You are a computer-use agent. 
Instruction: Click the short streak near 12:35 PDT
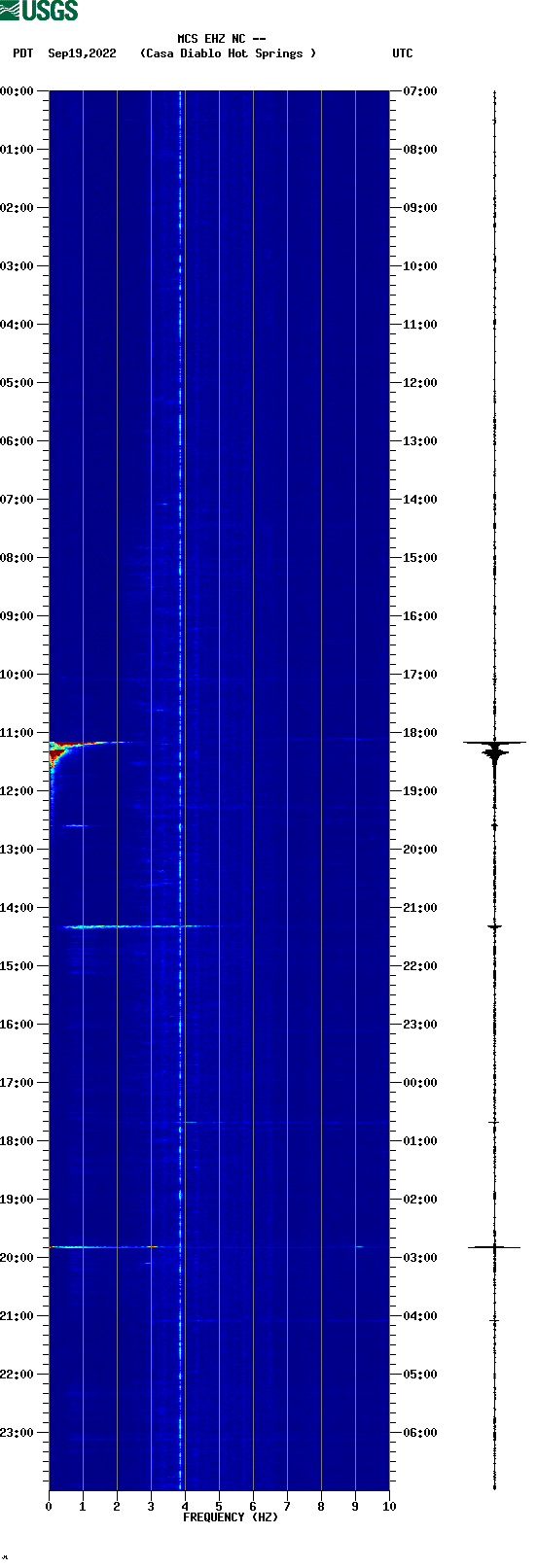[76, 825]
